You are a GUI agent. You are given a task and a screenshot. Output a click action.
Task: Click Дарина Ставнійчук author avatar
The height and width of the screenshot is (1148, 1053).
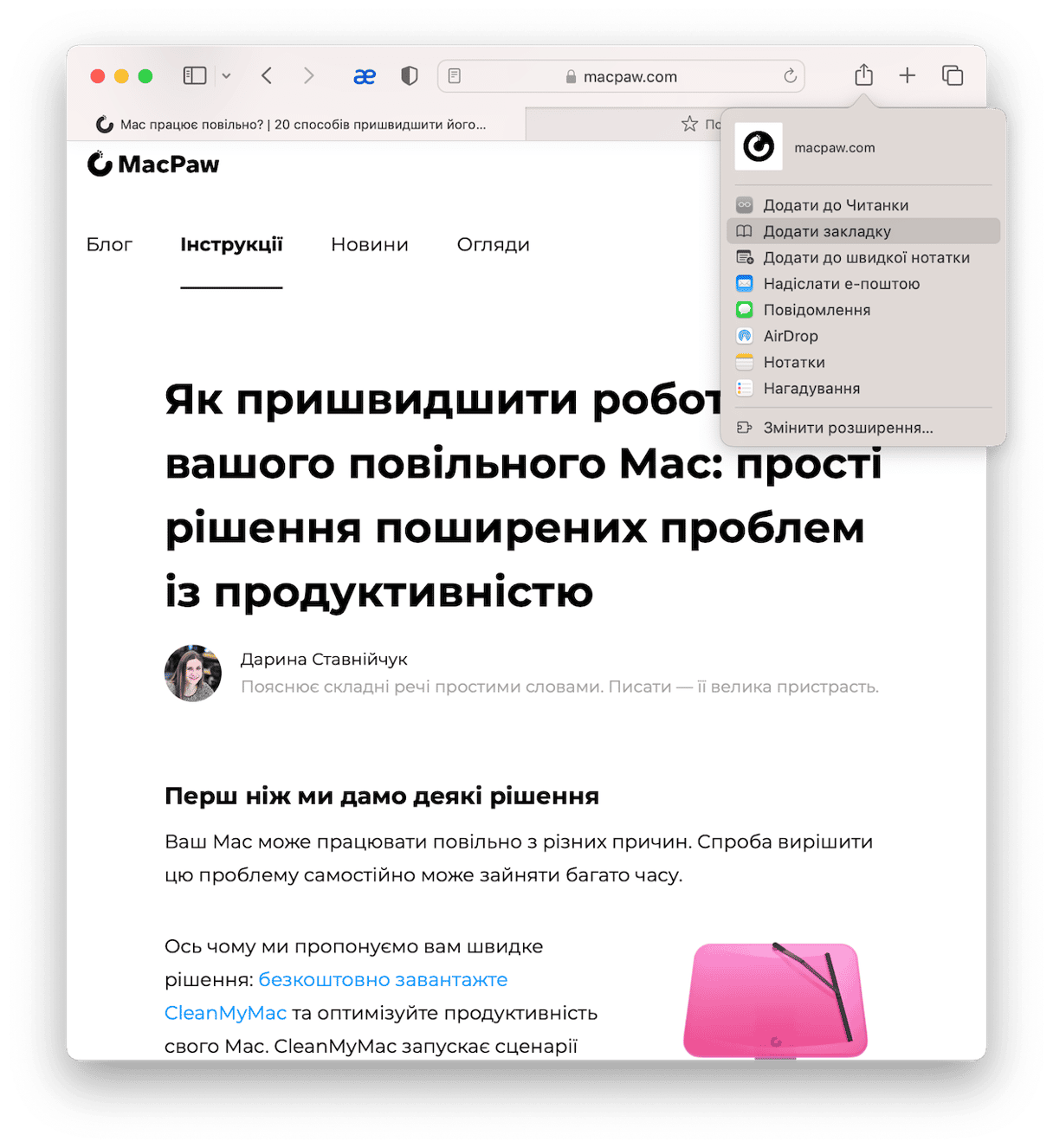click(193, 673)
